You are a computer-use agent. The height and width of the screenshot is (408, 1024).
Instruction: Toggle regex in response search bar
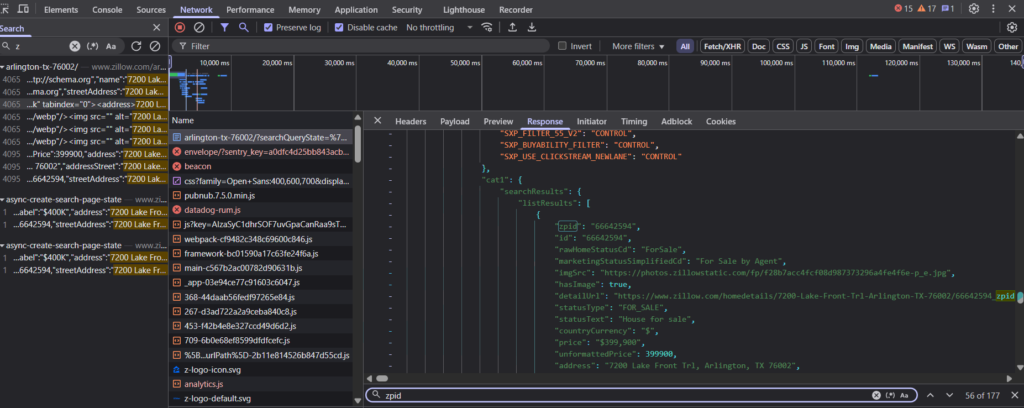click(891, 395)
